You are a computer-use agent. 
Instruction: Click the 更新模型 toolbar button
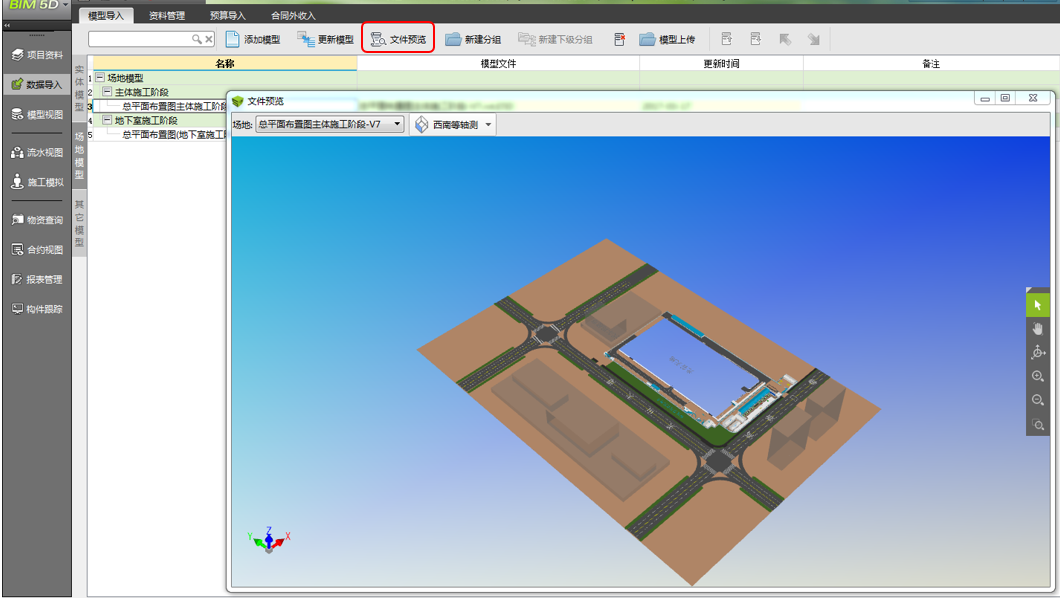click(325, 39)
